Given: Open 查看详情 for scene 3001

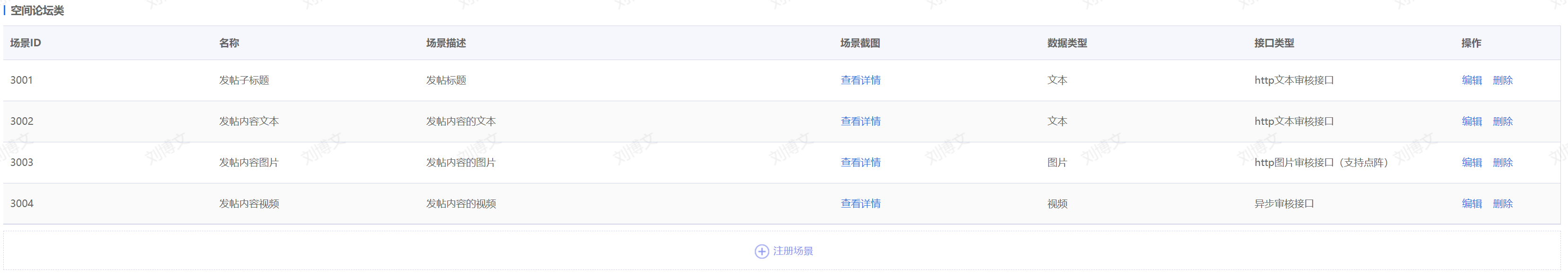Looking at the screenshot, I should coord(860,80).
